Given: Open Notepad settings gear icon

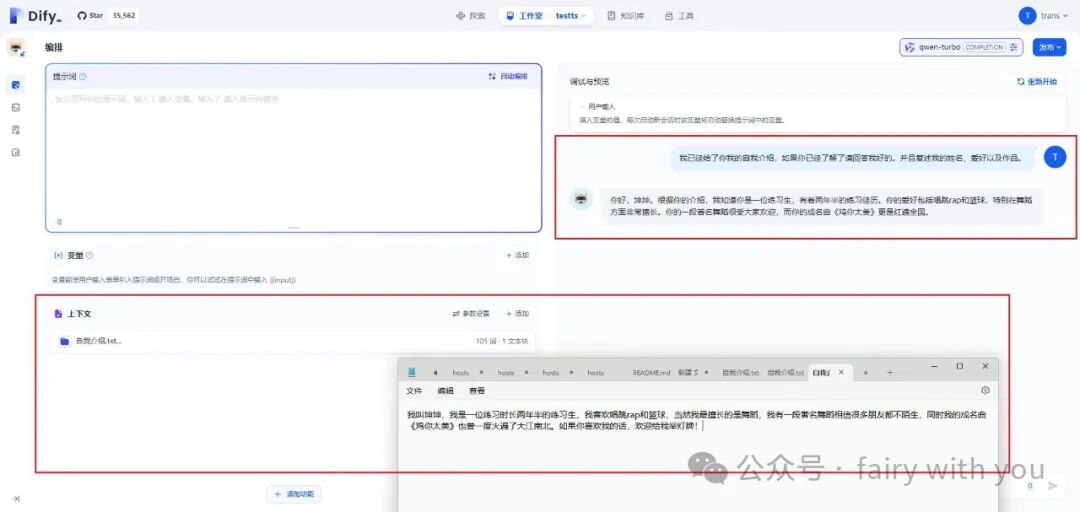Looking at the screenshot, I should click(985, 390).
